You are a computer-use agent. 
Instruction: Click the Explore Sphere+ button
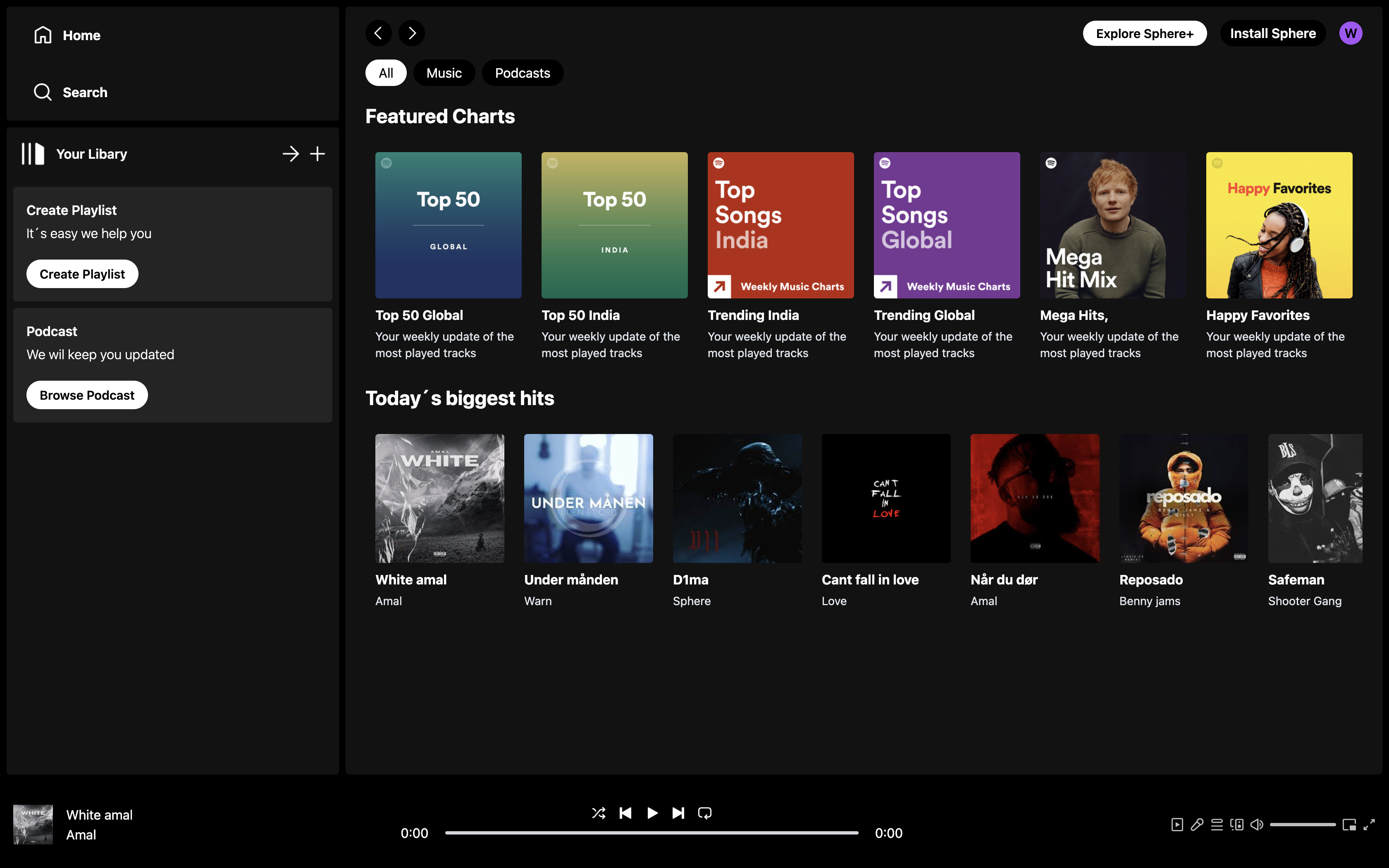(1145, 33)
